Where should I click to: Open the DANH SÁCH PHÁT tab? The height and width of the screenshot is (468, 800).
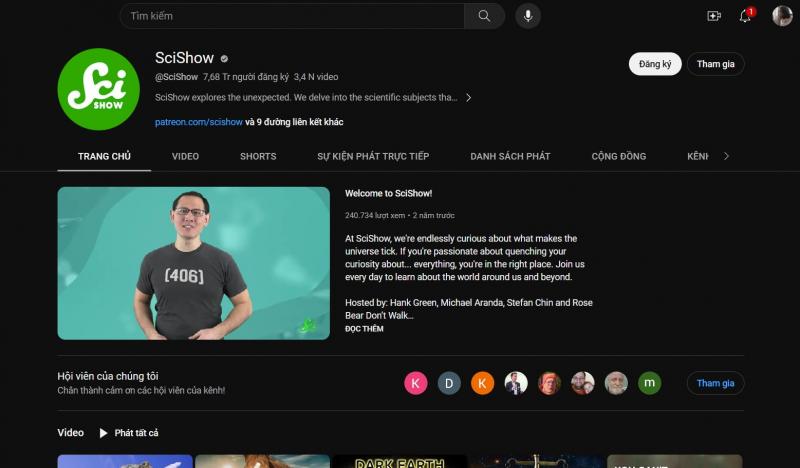click(510, 156)
